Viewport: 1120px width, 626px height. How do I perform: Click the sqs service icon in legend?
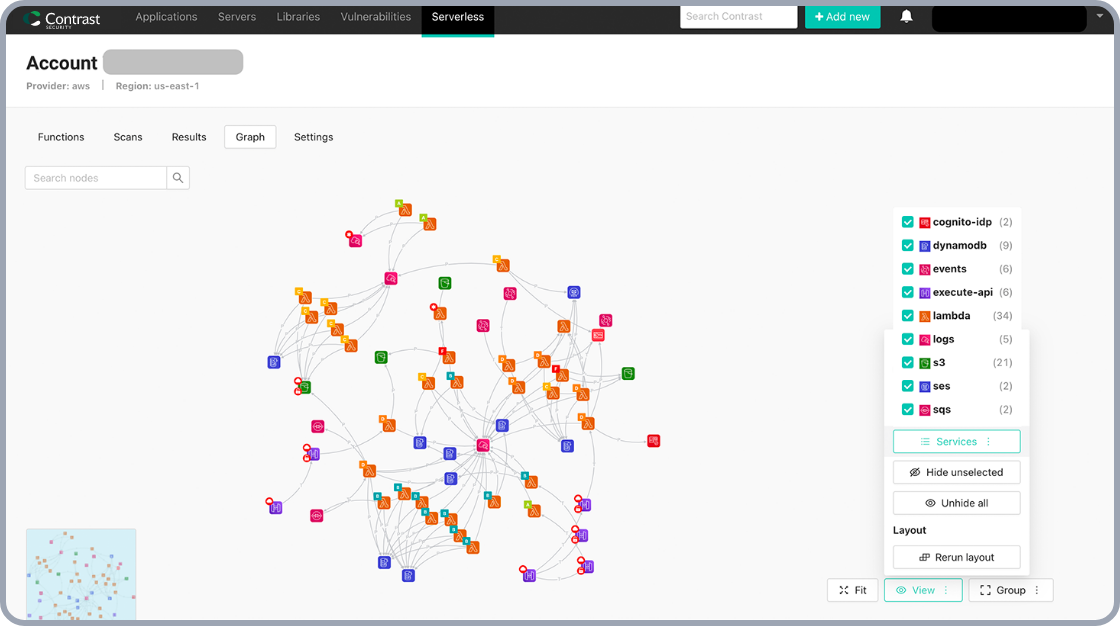[x=925, y=410]
